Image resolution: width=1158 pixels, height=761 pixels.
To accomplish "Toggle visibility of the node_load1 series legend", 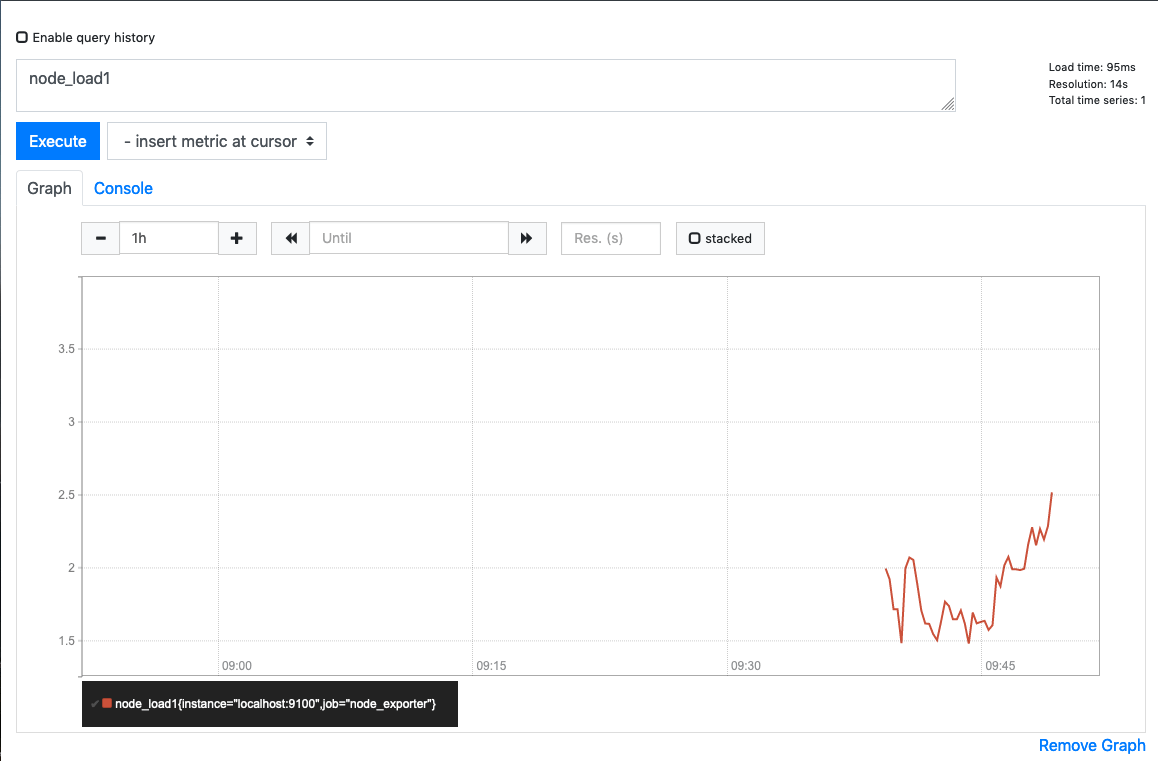I will tap(96, 703).
